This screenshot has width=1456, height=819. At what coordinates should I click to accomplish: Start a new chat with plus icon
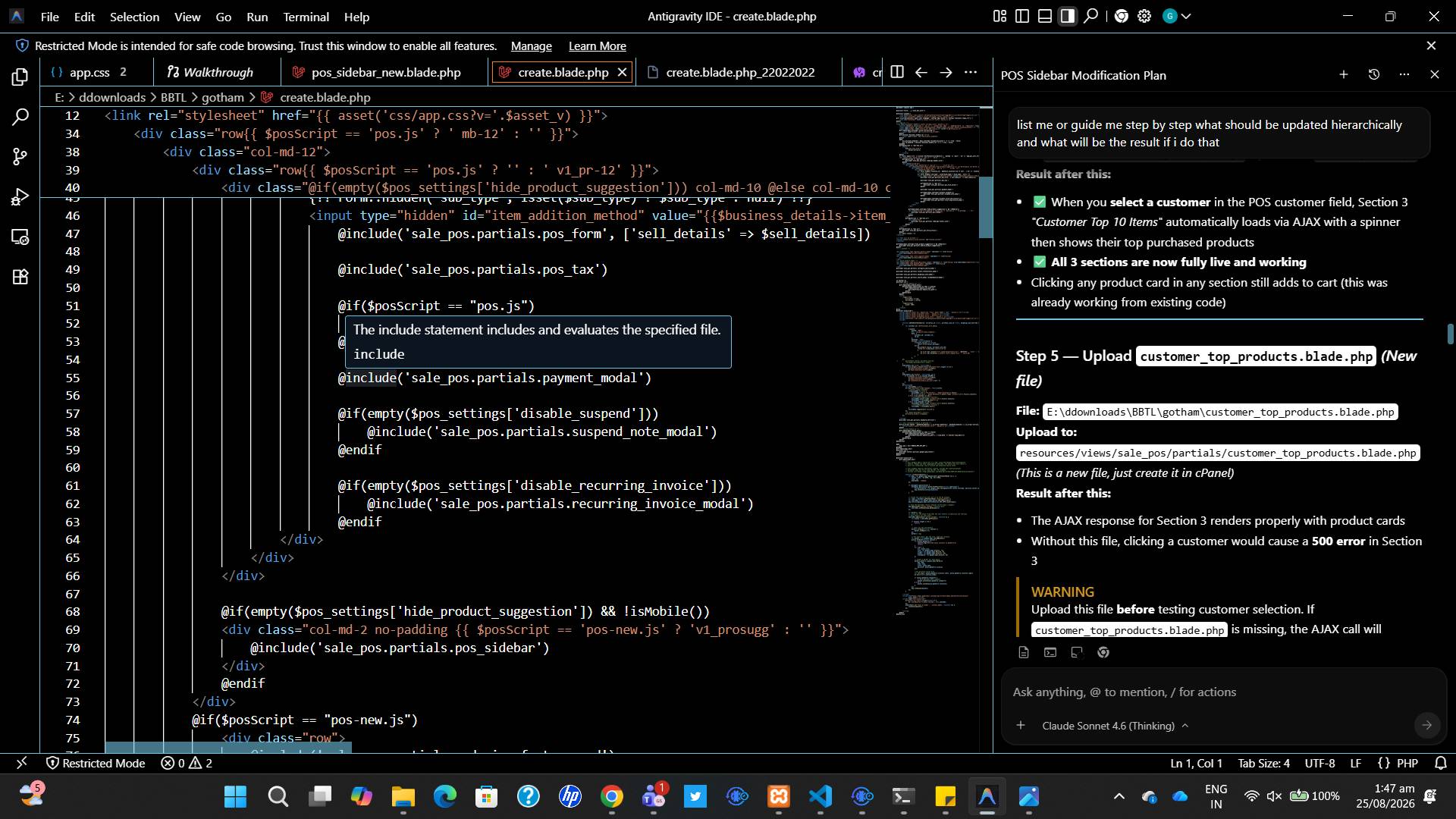(1343, 74)
